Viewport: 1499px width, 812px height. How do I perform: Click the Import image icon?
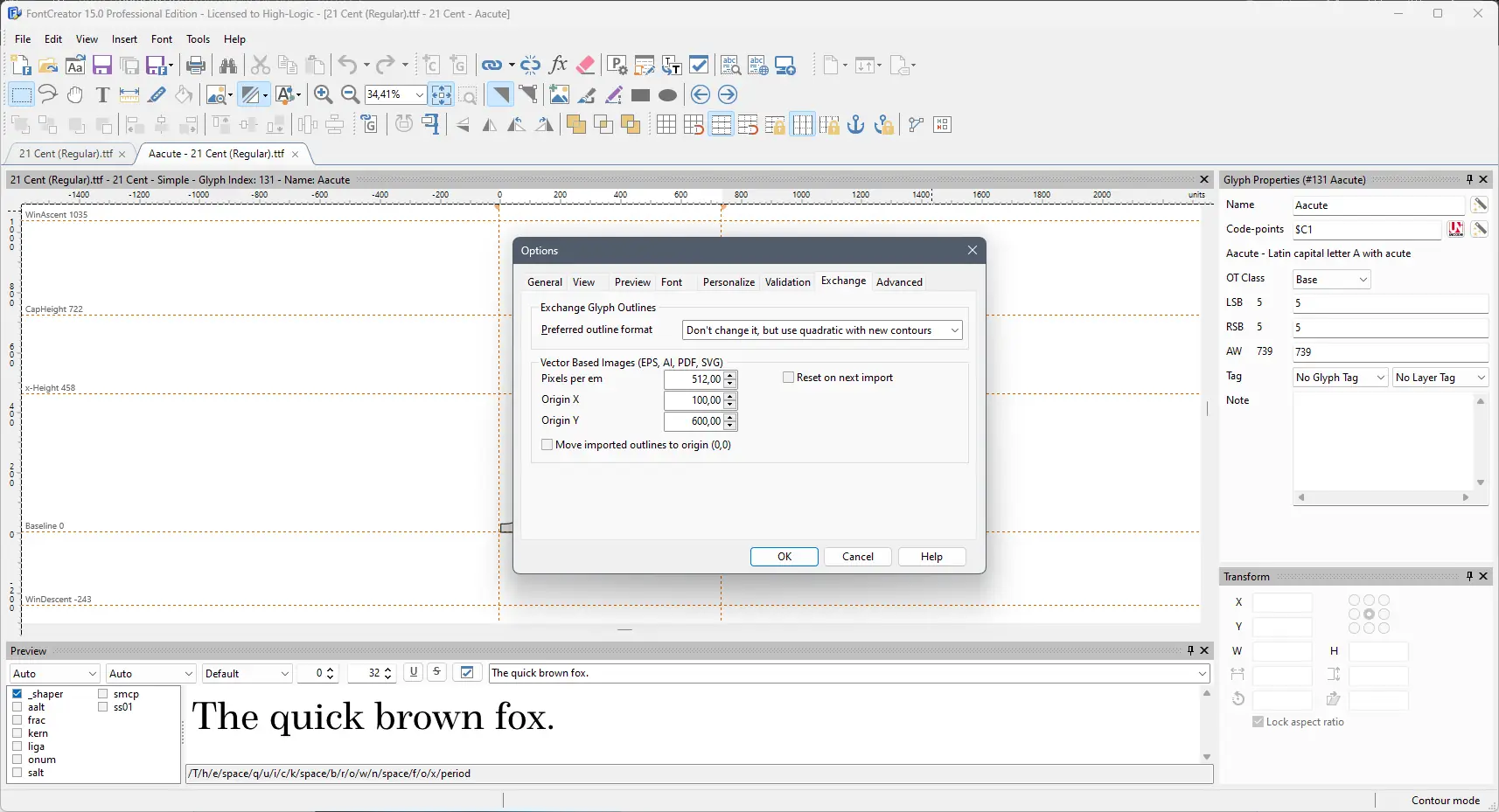(x=560, y=95)
